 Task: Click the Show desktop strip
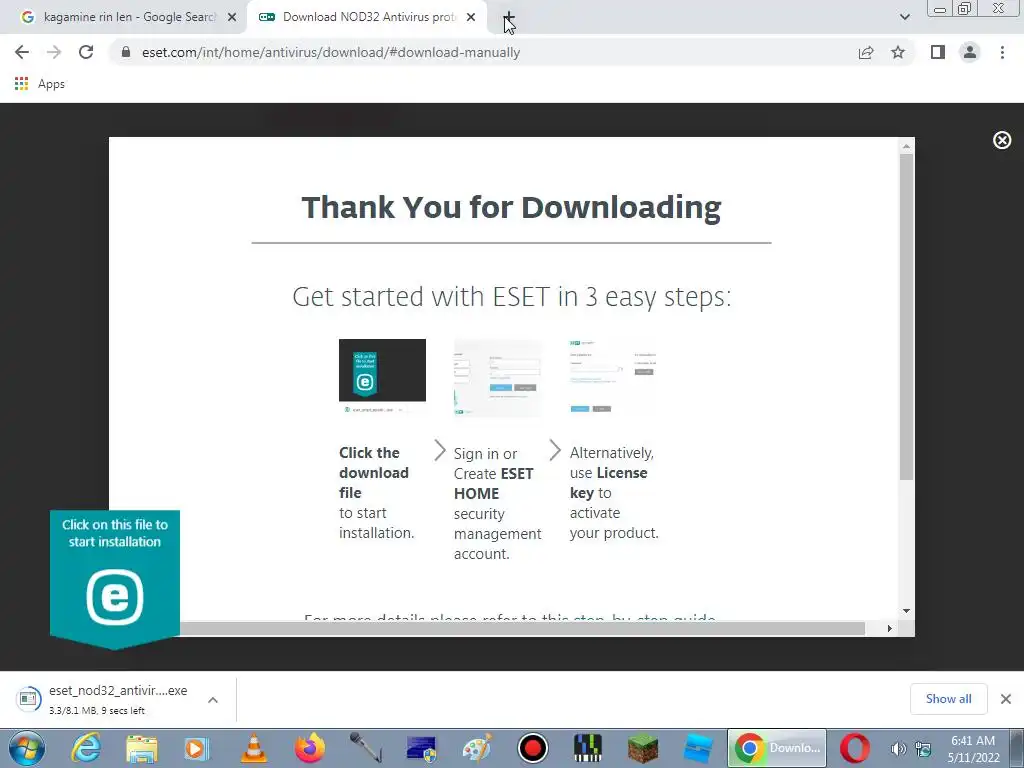pos(1017,748)
